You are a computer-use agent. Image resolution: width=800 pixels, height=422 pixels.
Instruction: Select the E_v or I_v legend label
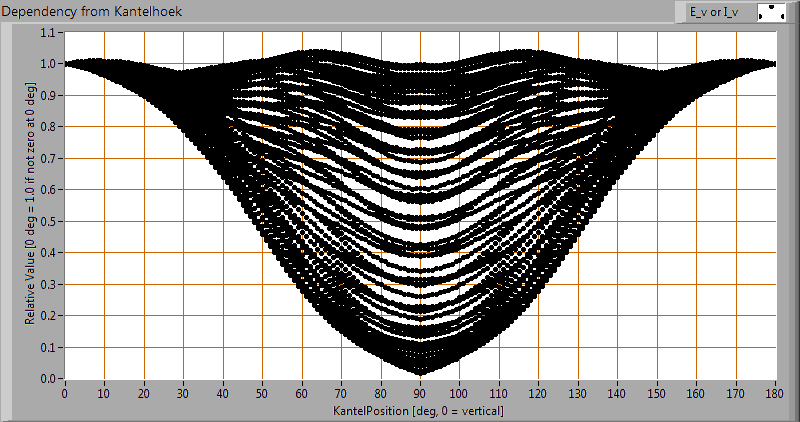(713, 12)
